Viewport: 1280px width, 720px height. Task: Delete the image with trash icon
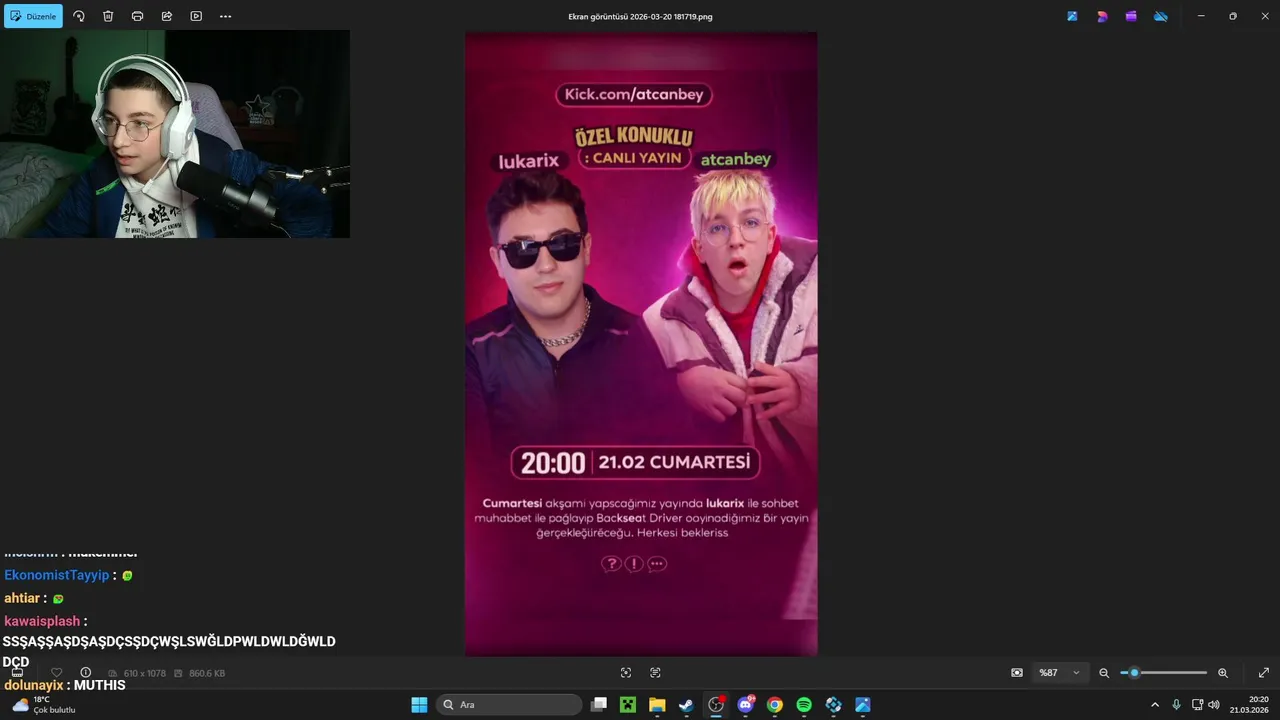pyautogui.click(x=108, y=16)
